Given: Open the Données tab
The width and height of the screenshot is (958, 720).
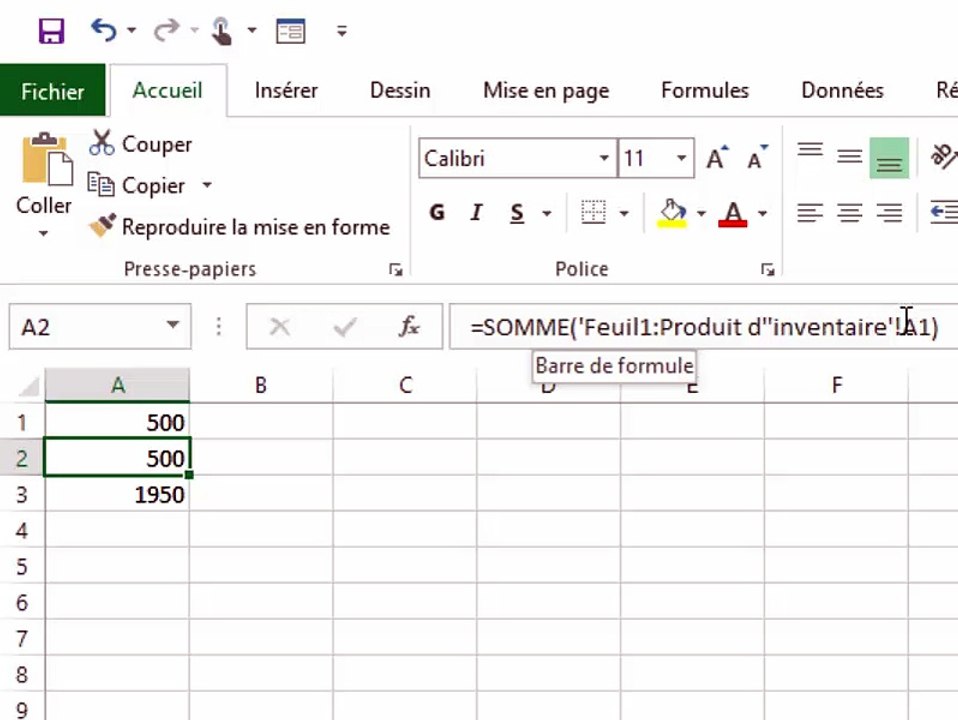Looking at the screenshot, I should 842,90.
